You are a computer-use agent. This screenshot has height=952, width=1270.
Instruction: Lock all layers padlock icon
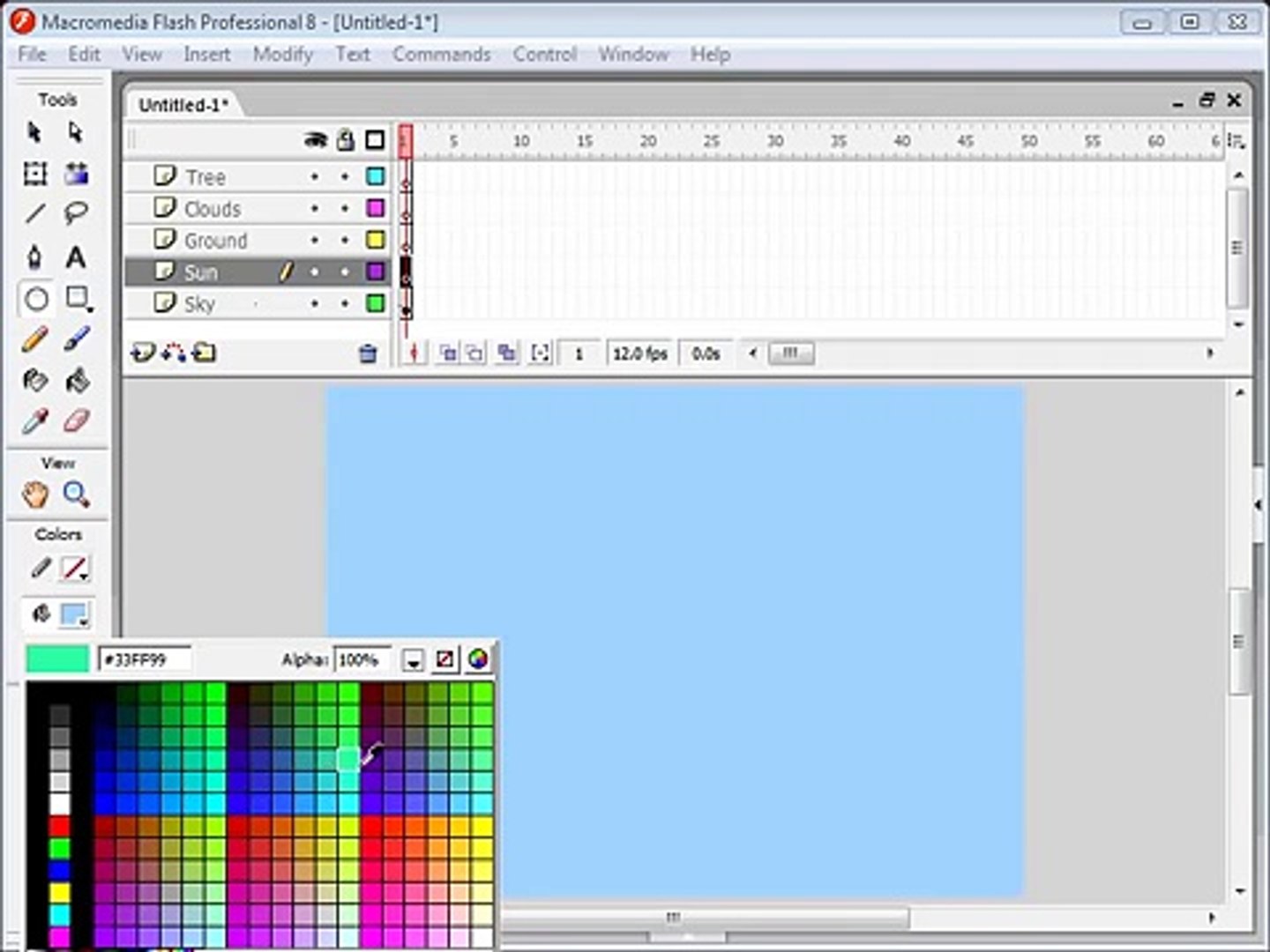(346, 139)
